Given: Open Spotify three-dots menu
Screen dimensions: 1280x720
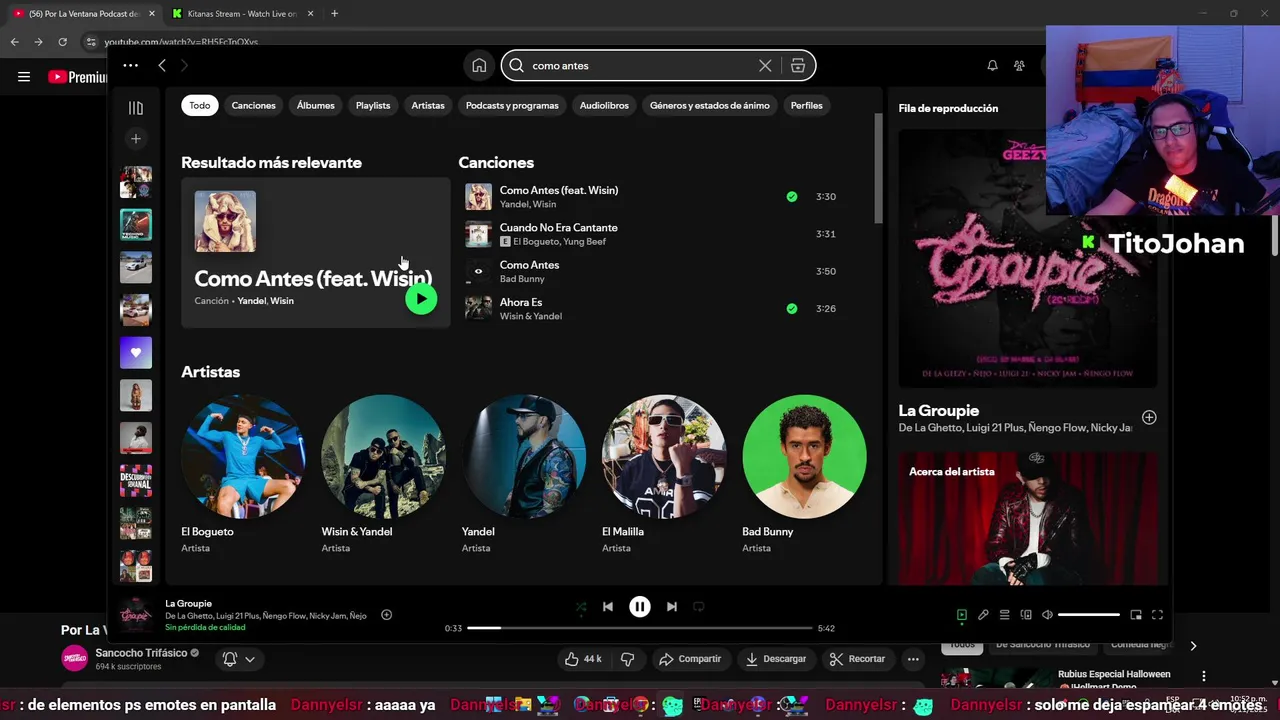Looking at the screenshot, I should click(x=130, y=65).
